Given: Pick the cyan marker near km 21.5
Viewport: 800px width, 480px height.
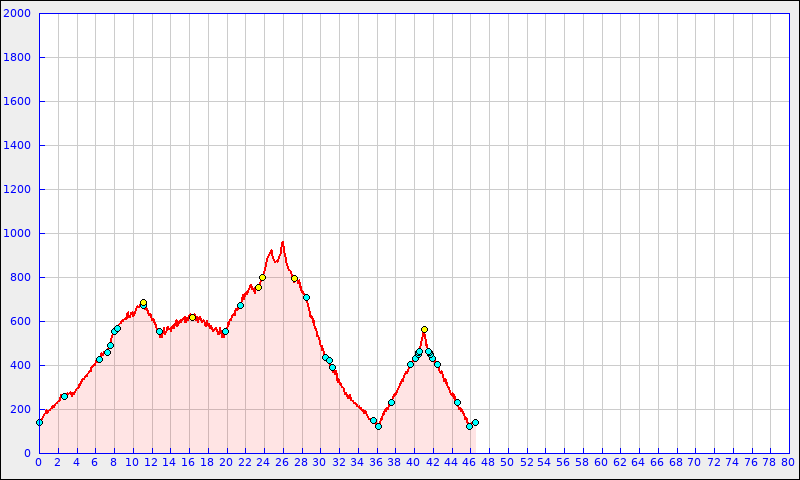Looking at the screenshot, I should pyautogui.click(x=240, y=305).
